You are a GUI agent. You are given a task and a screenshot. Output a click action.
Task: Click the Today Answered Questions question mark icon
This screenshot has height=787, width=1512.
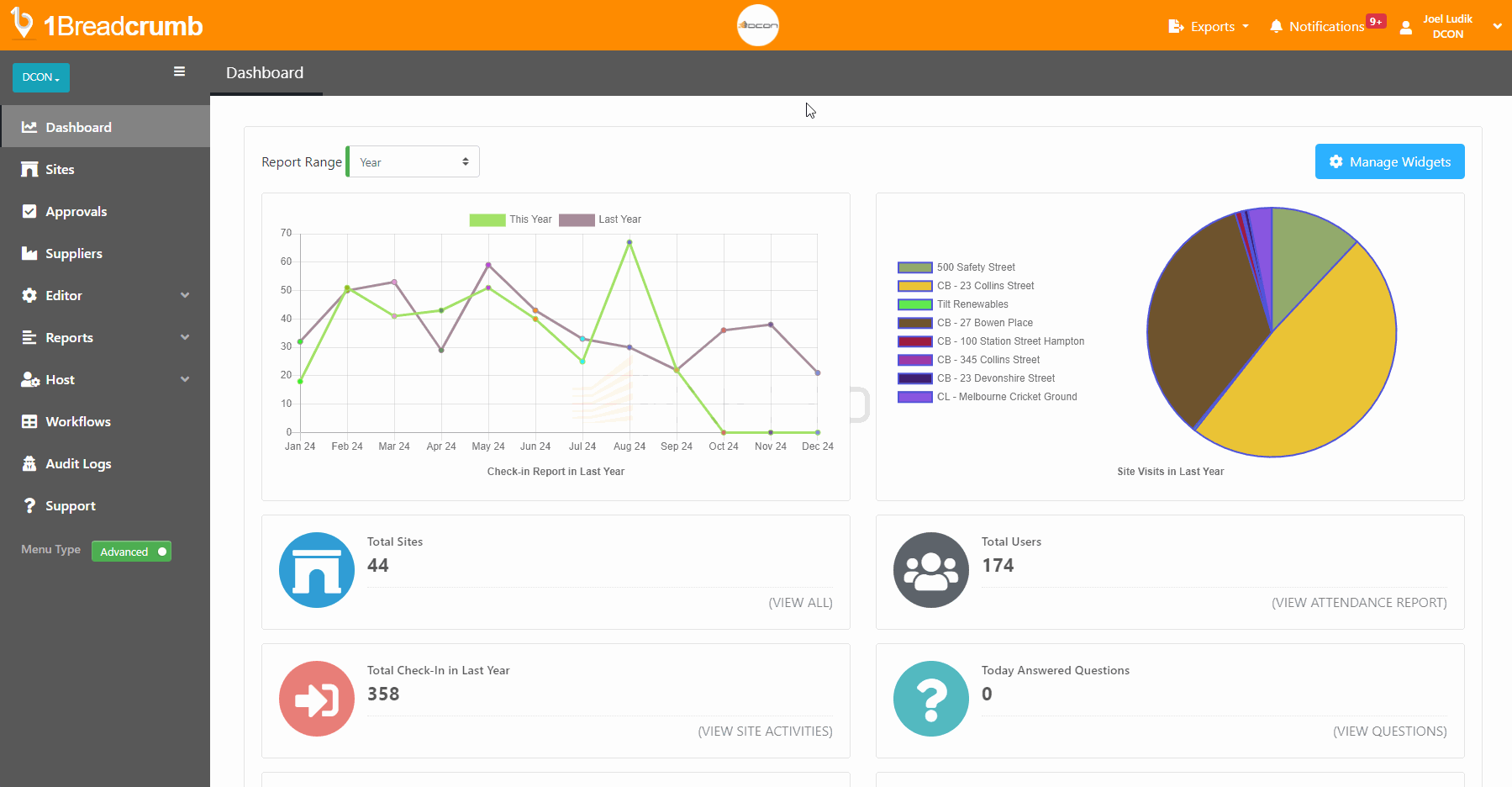[930, 699]
